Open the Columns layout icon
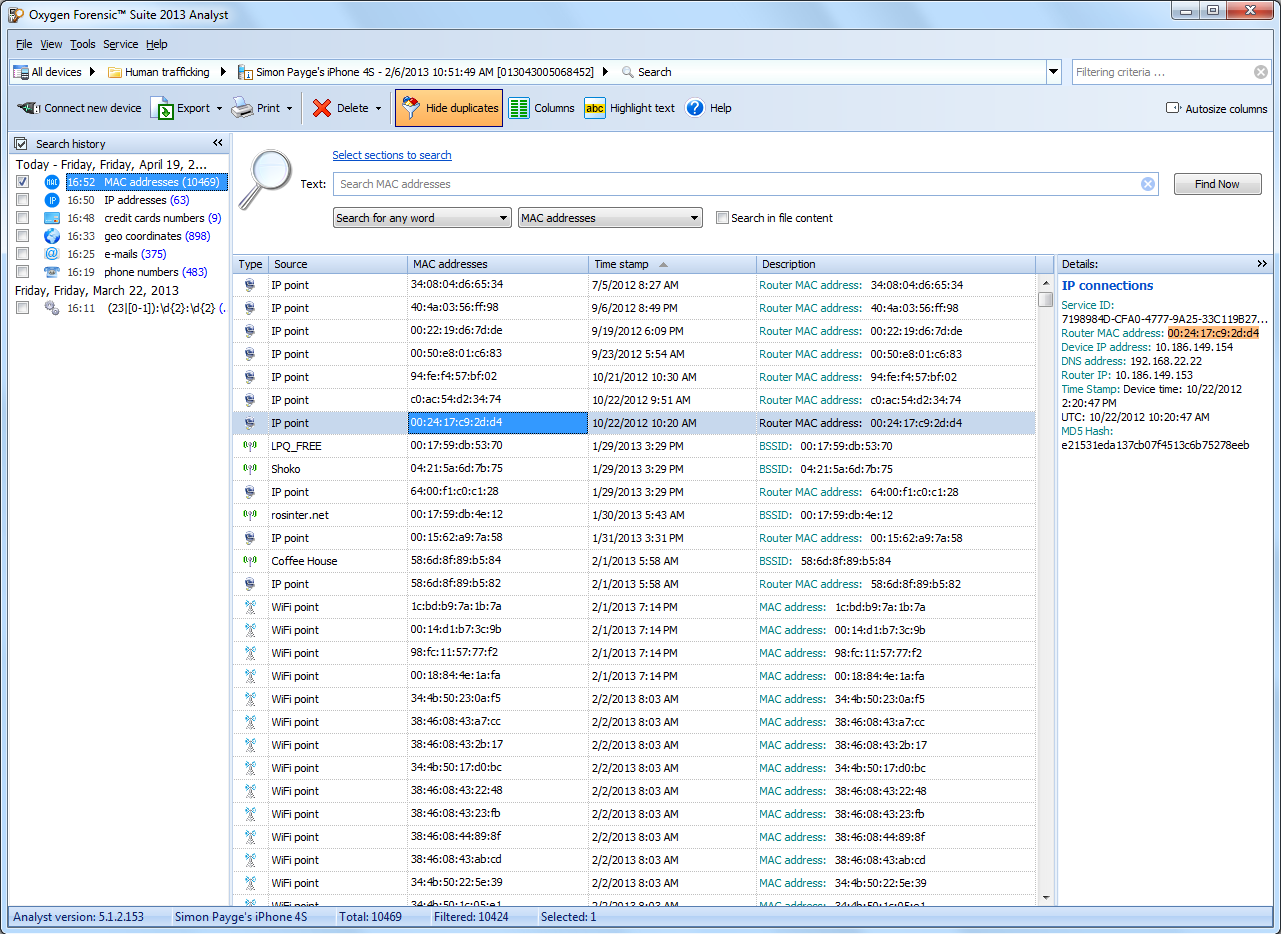 pyautogui.click(x=518, y=108)
